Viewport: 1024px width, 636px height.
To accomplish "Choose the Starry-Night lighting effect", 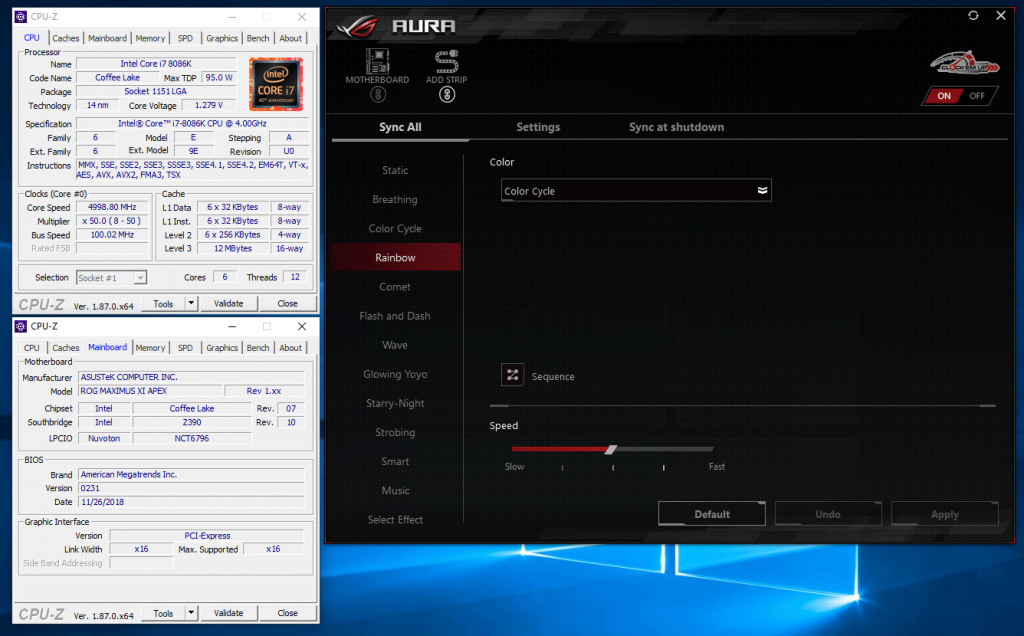I will [395, 403].
